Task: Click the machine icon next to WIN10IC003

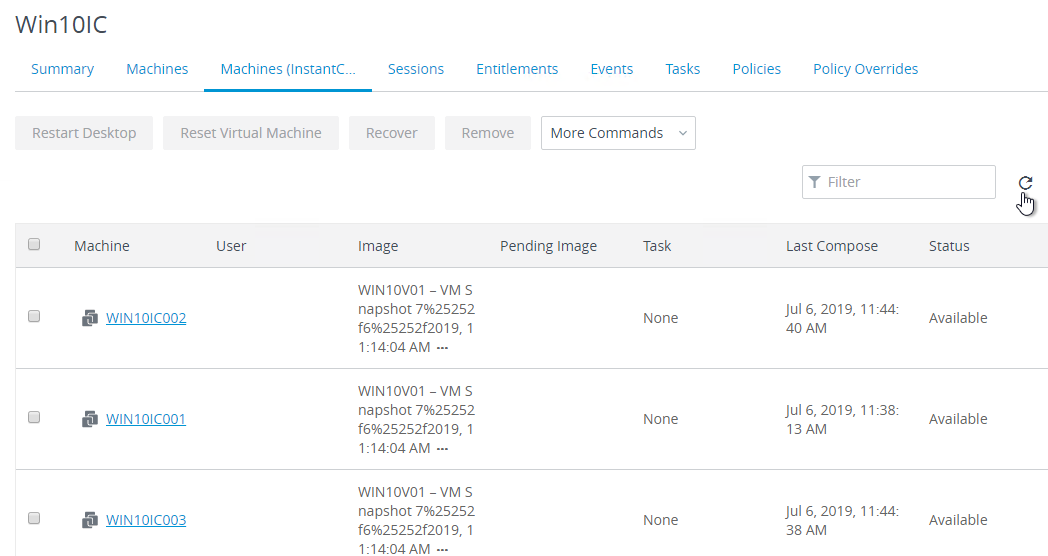Action: 90,520
